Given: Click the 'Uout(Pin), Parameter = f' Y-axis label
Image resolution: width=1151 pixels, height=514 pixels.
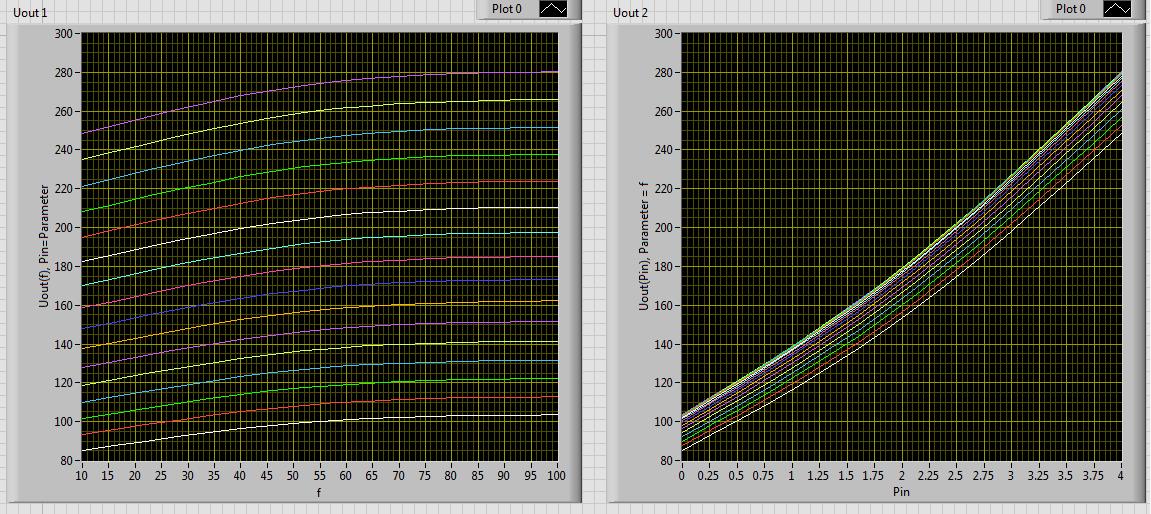Looking at the screenshot, I should click(x=645, y=247).
